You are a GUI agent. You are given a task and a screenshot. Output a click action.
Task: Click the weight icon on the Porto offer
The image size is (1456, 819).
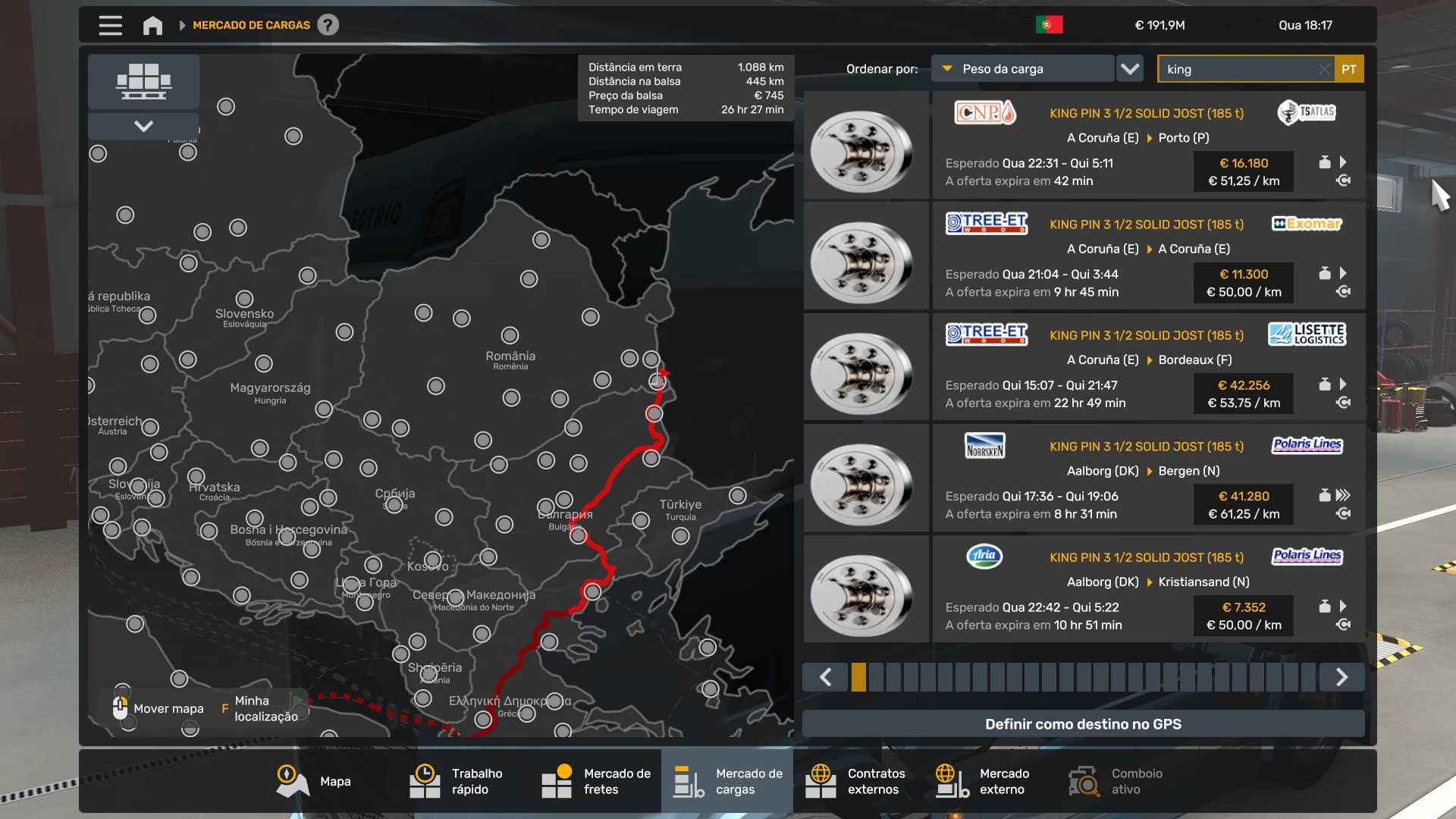coord(1324,162)
